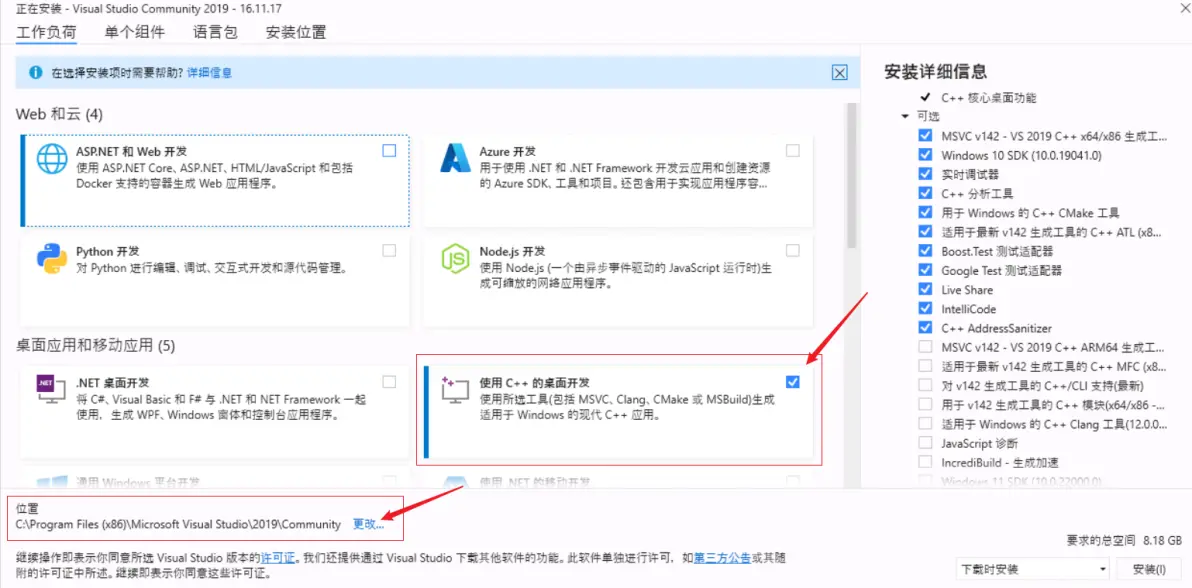Switch to the 单个组件 tab
The width and height of the screenshot is (1192, 588).
(135, 32)
